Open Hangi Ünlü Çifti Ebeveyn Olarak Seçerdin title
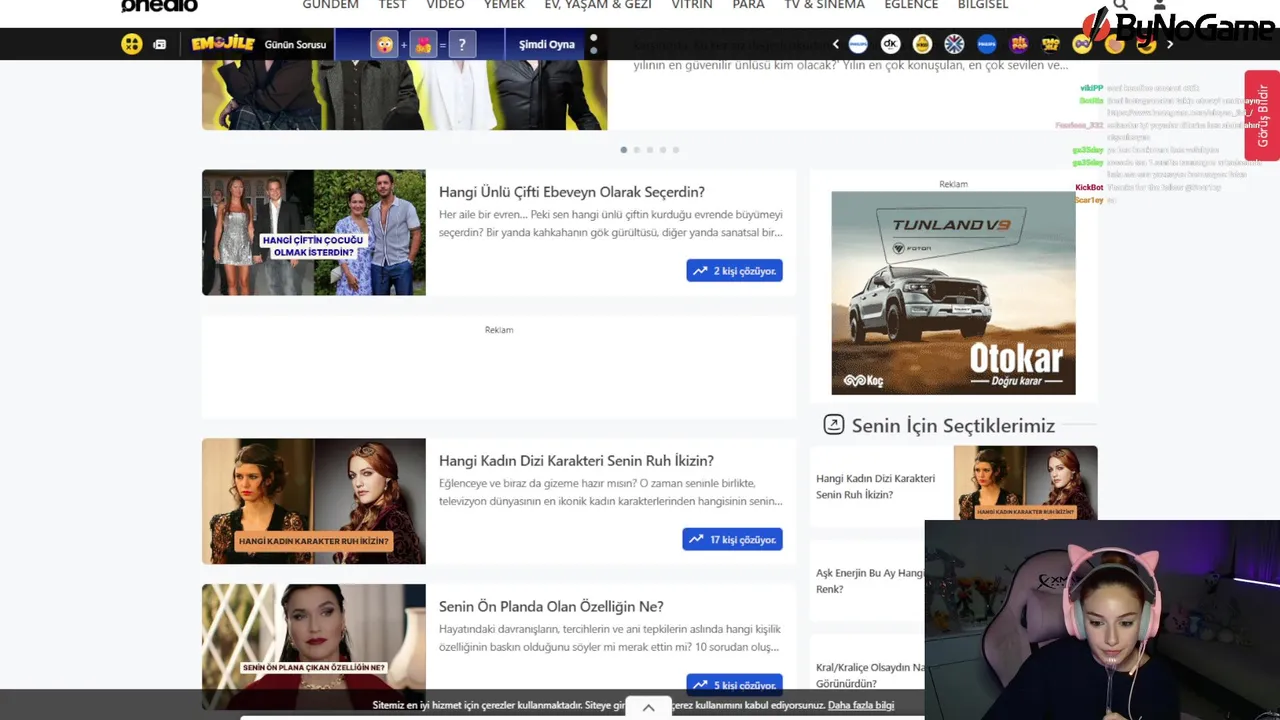The image size is (1280, 720). (x=572, y=192)
